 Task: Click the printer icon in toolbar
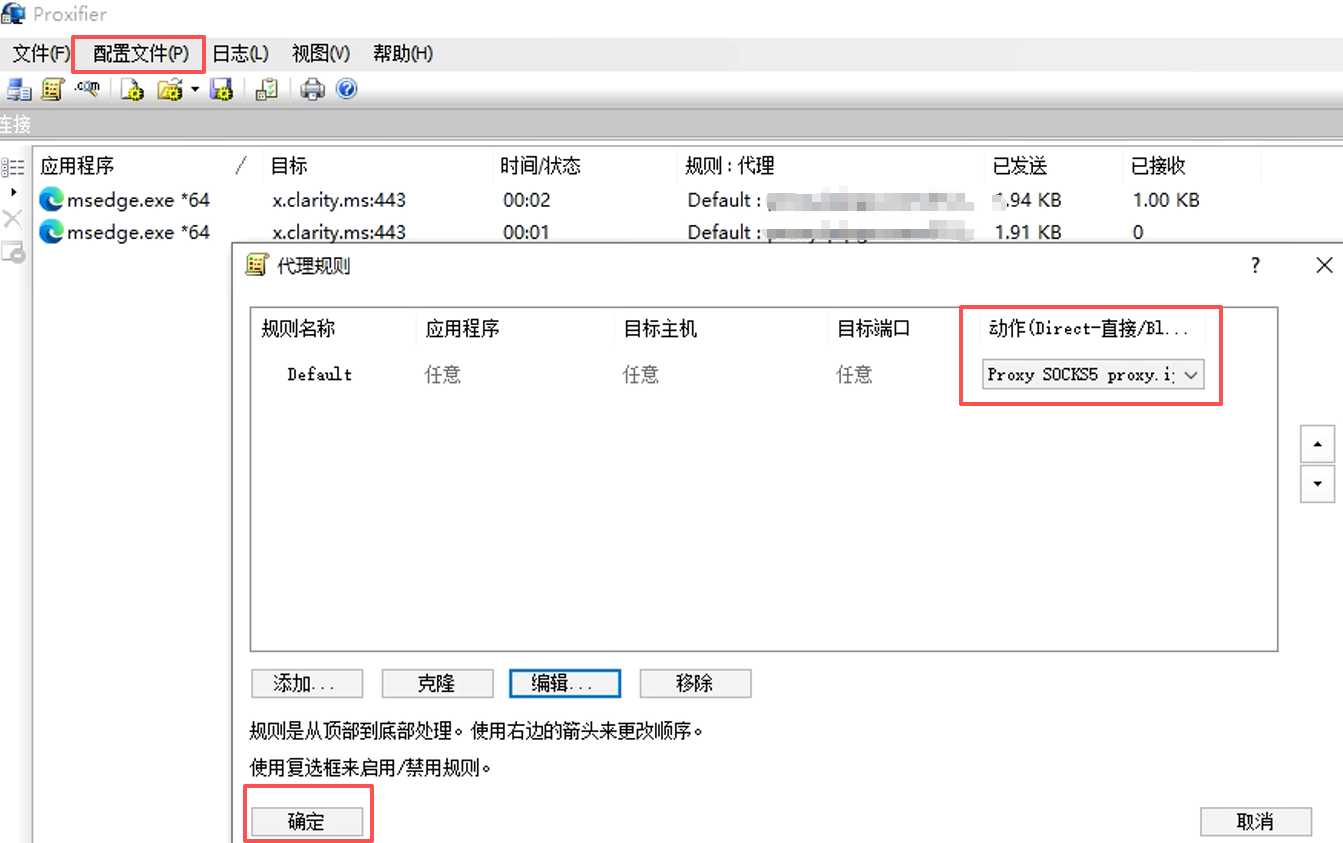tap(313, 90)
